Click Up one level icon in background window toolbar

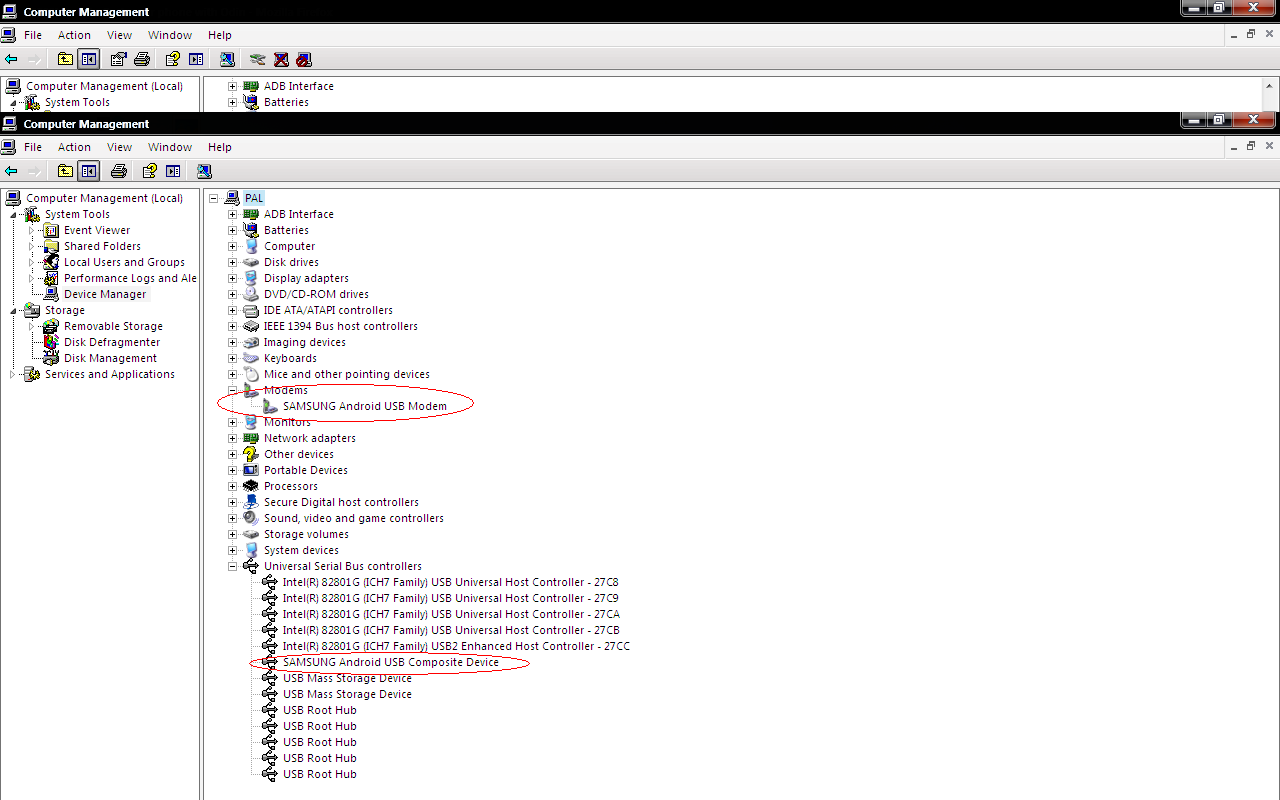point(65,59)
